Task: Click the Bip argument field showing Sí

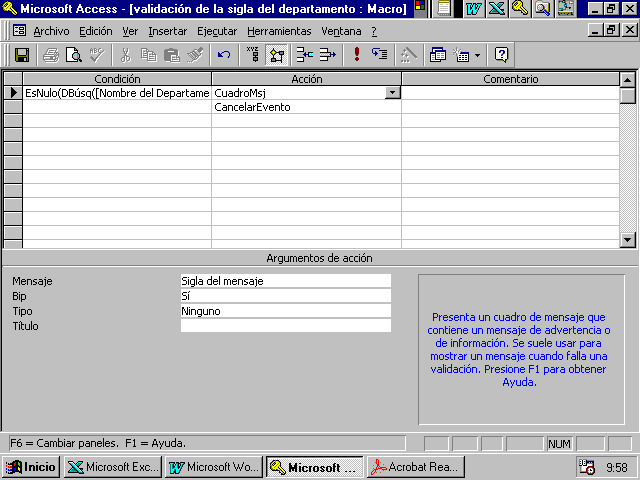Action: [286, 296]
